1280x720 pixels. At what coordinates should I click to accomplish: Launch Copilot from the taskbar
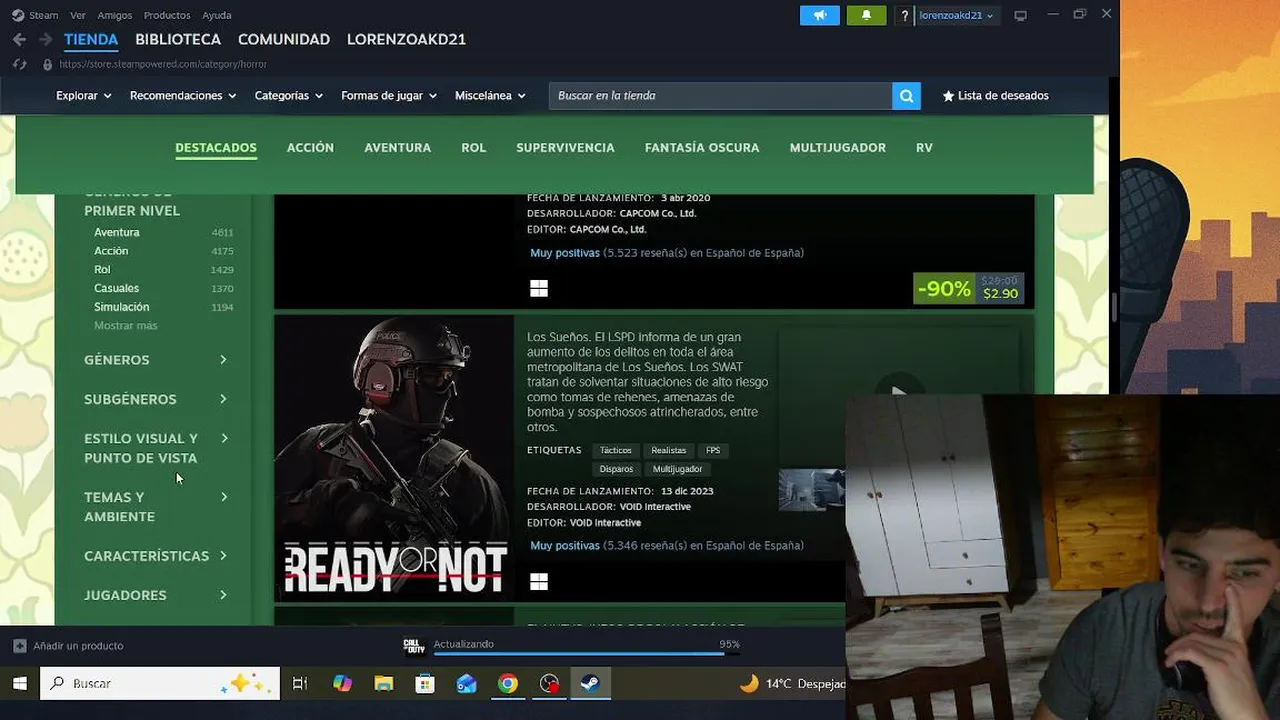(x=342, y=684)
